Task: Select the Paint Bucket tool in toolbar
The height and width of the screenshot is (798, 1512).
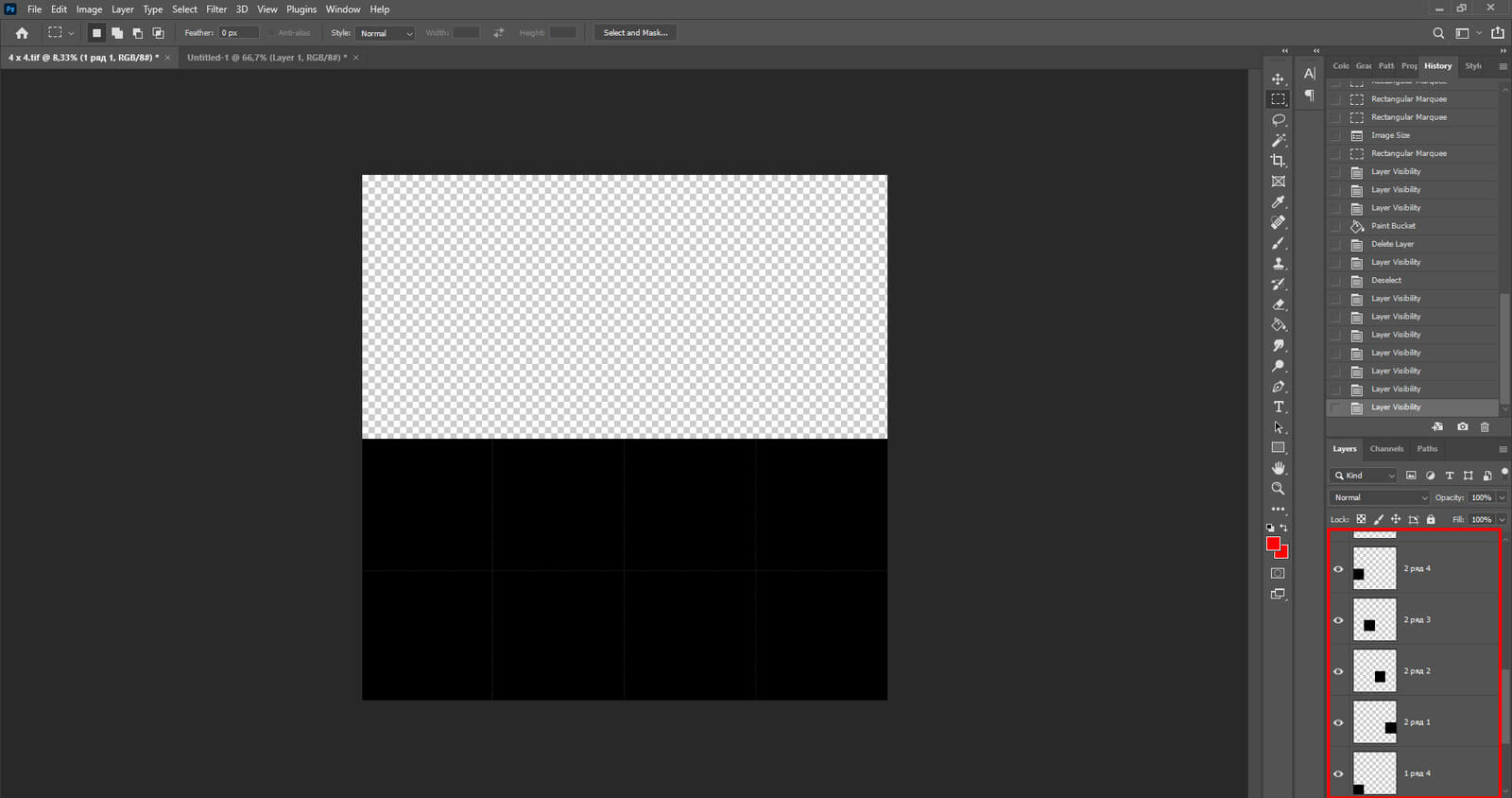Action: (1278, 324)
